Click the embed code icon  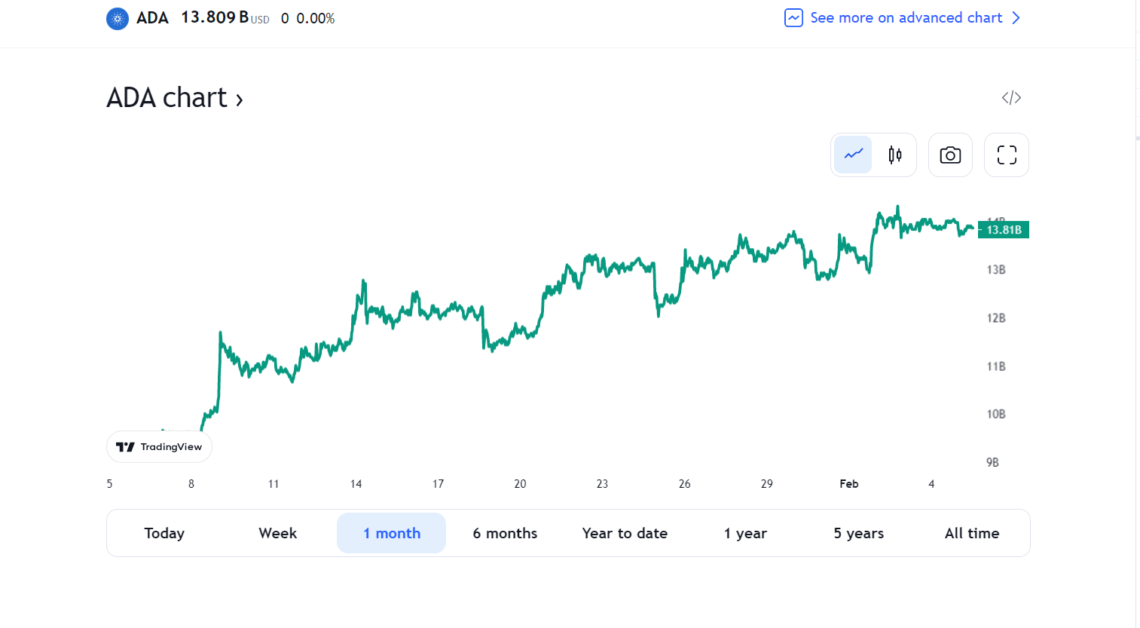(x=1011, y=98)
